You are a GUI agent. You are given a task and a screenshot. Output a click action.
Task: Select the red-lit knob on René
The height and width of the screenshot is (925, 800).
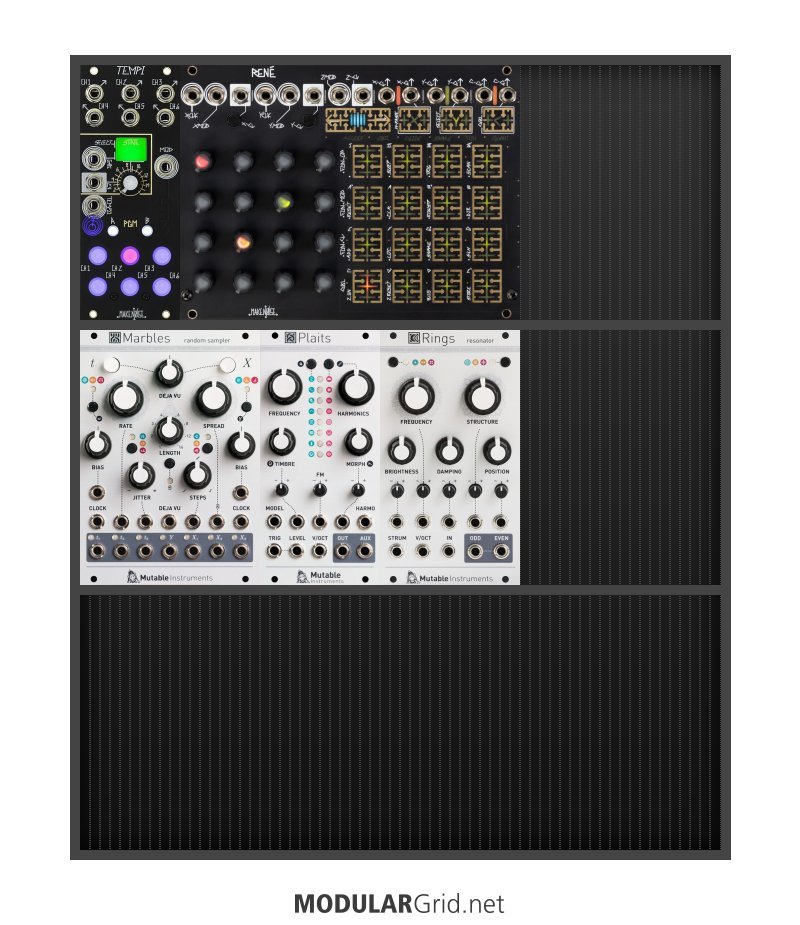click(202, 161)
